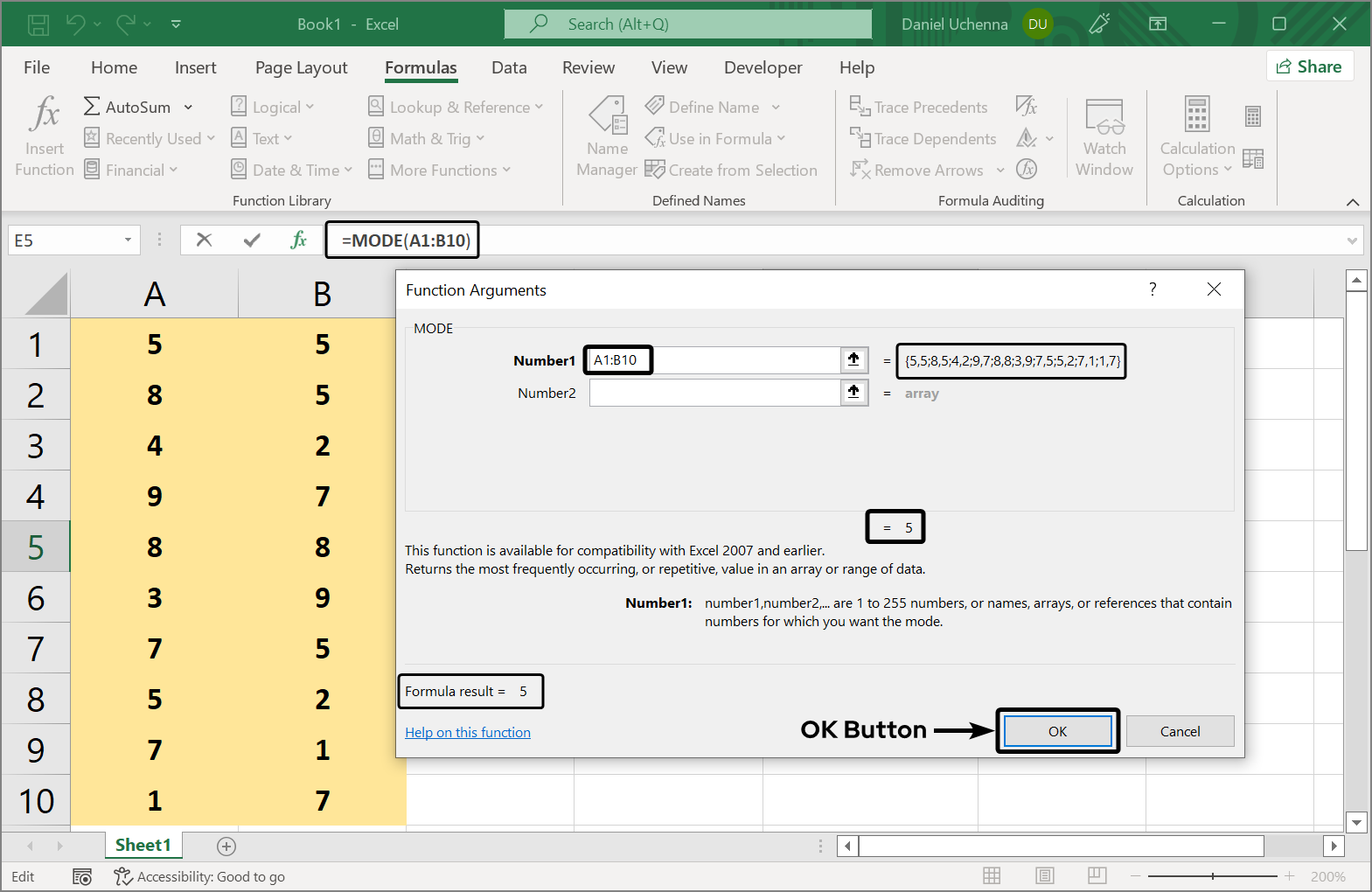Open the Help on this function link
1372x892 pixels.
[x=467, y=732]
